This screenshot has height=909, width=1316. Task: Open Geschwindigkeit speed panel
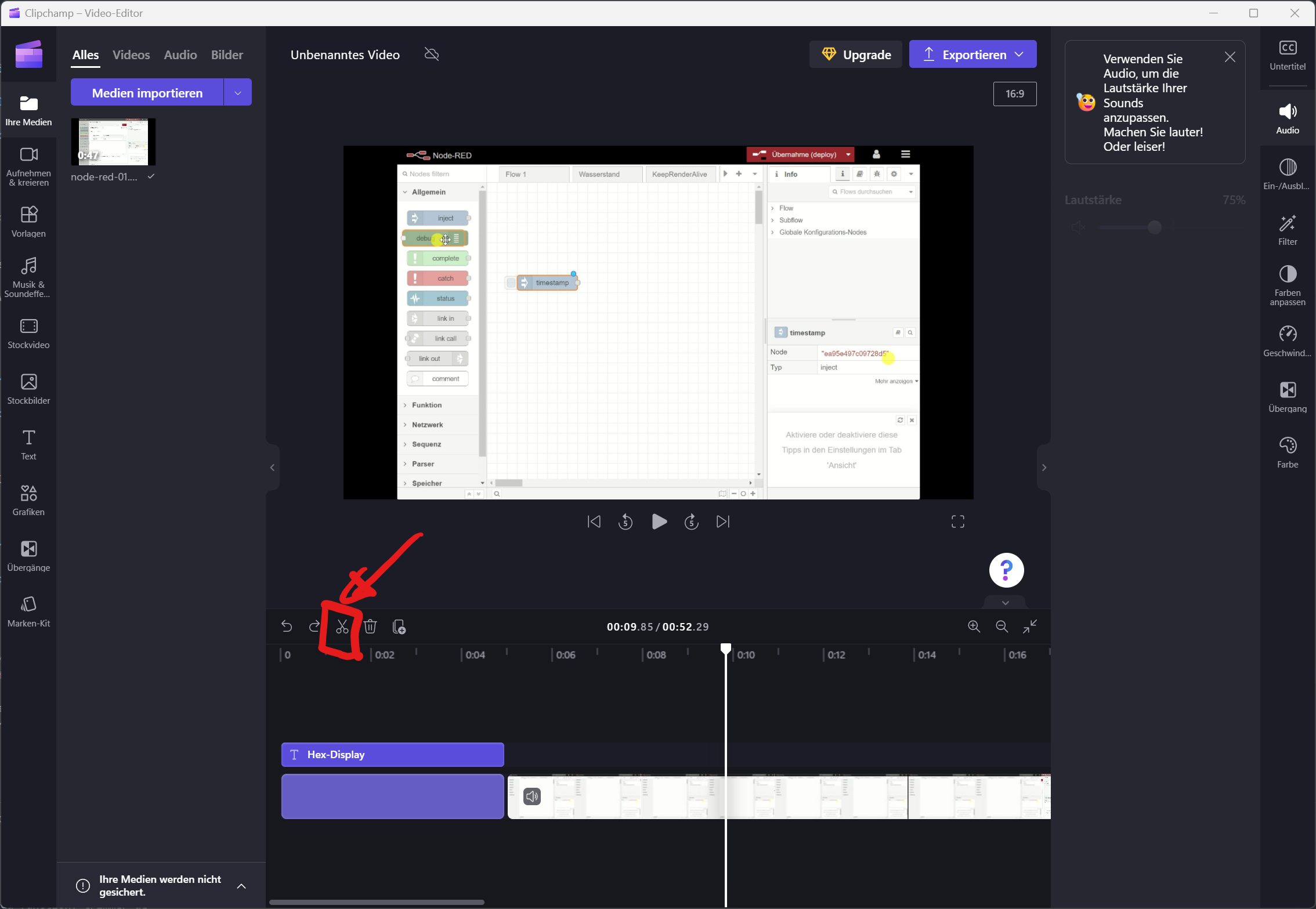[x=1288, y=342]
